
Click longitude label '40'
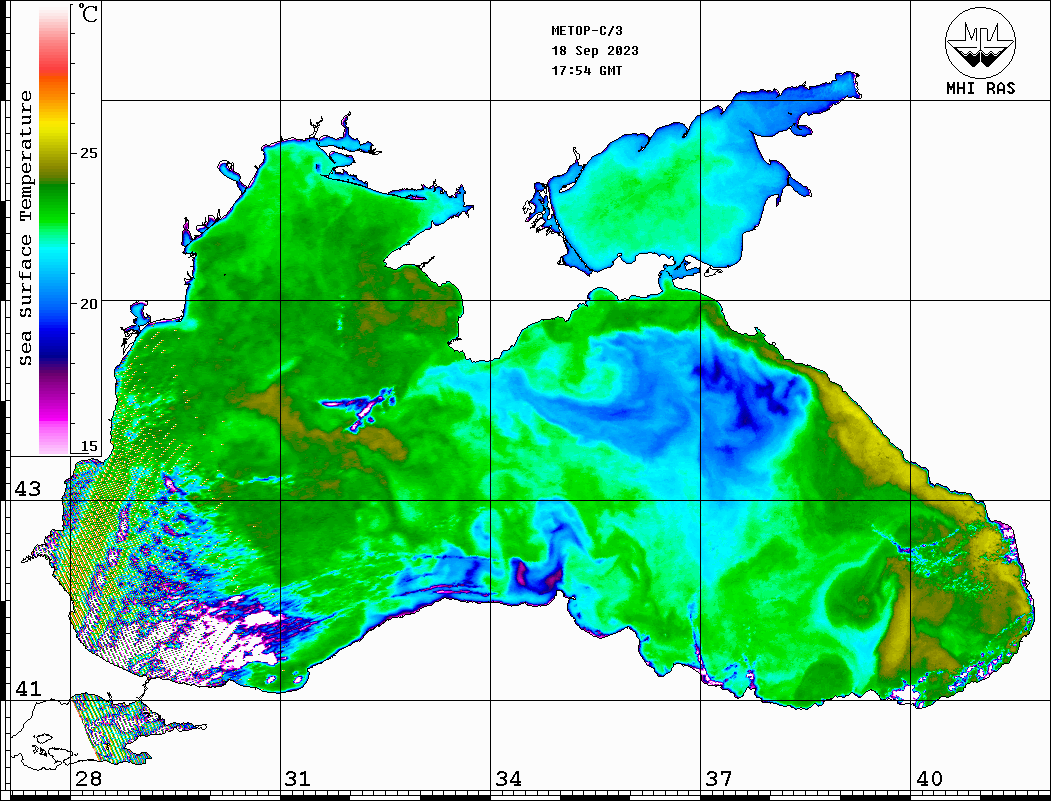point(929,779)
